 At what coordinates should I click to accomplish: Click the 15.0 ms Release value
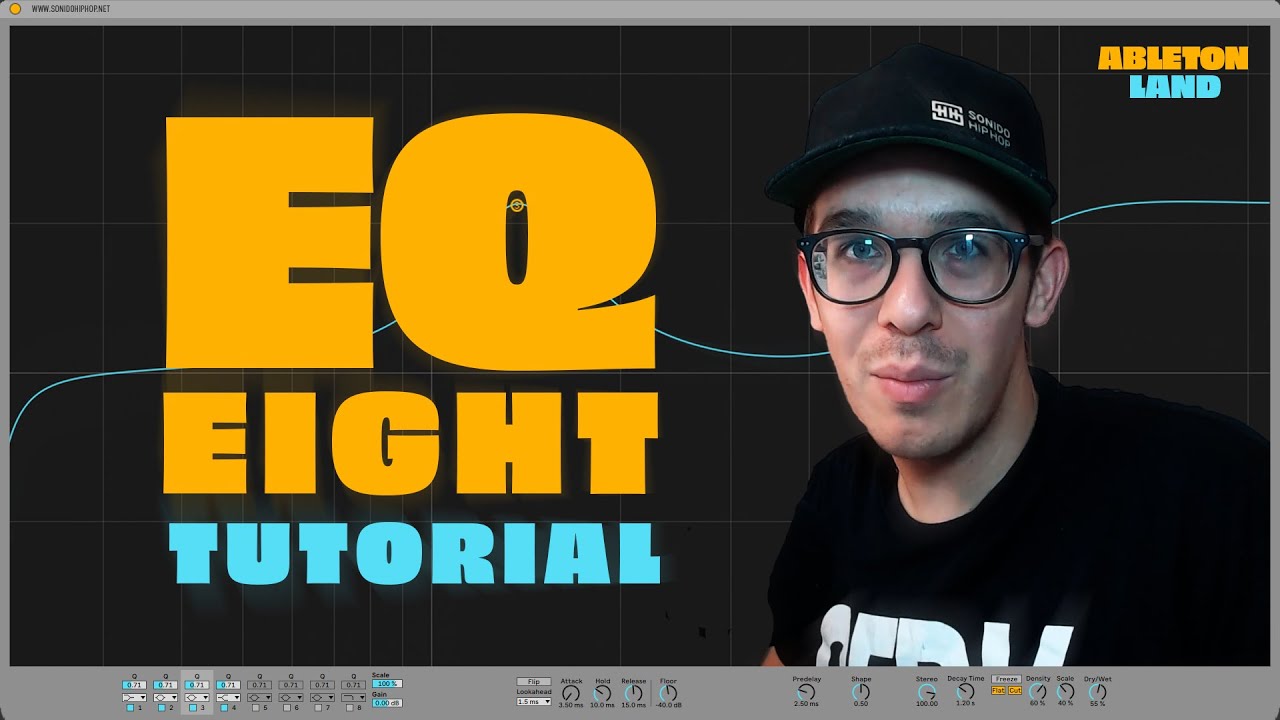(634, 705)
